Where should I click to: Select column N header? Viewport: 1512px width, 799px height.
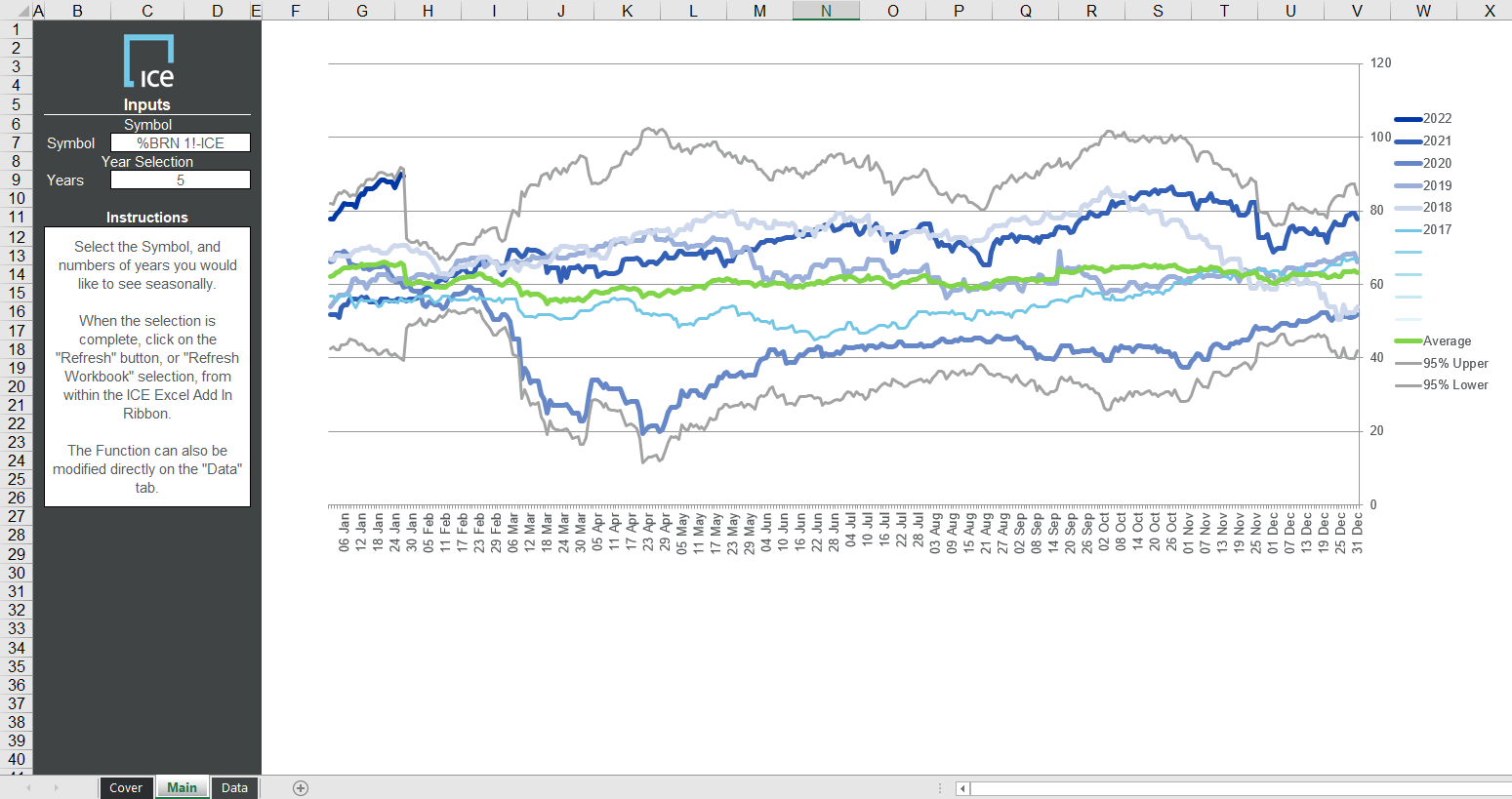[x=825, y=11]
